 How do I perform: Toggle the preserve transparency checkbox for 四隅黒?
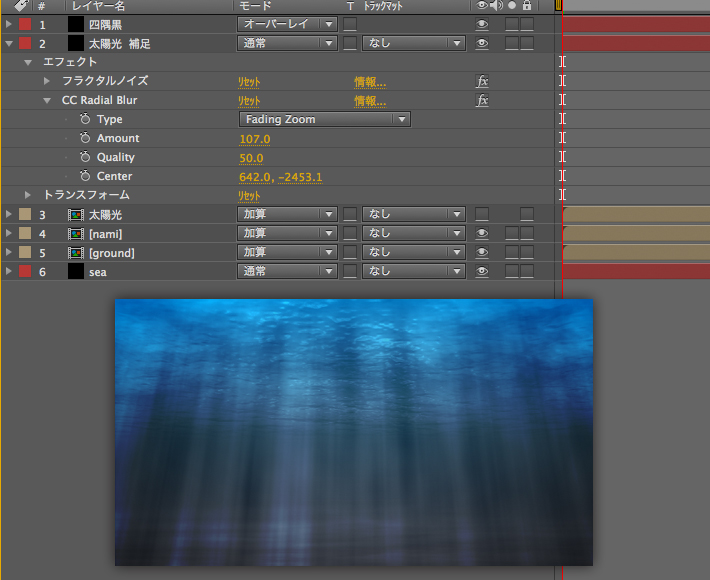(350, 24)
